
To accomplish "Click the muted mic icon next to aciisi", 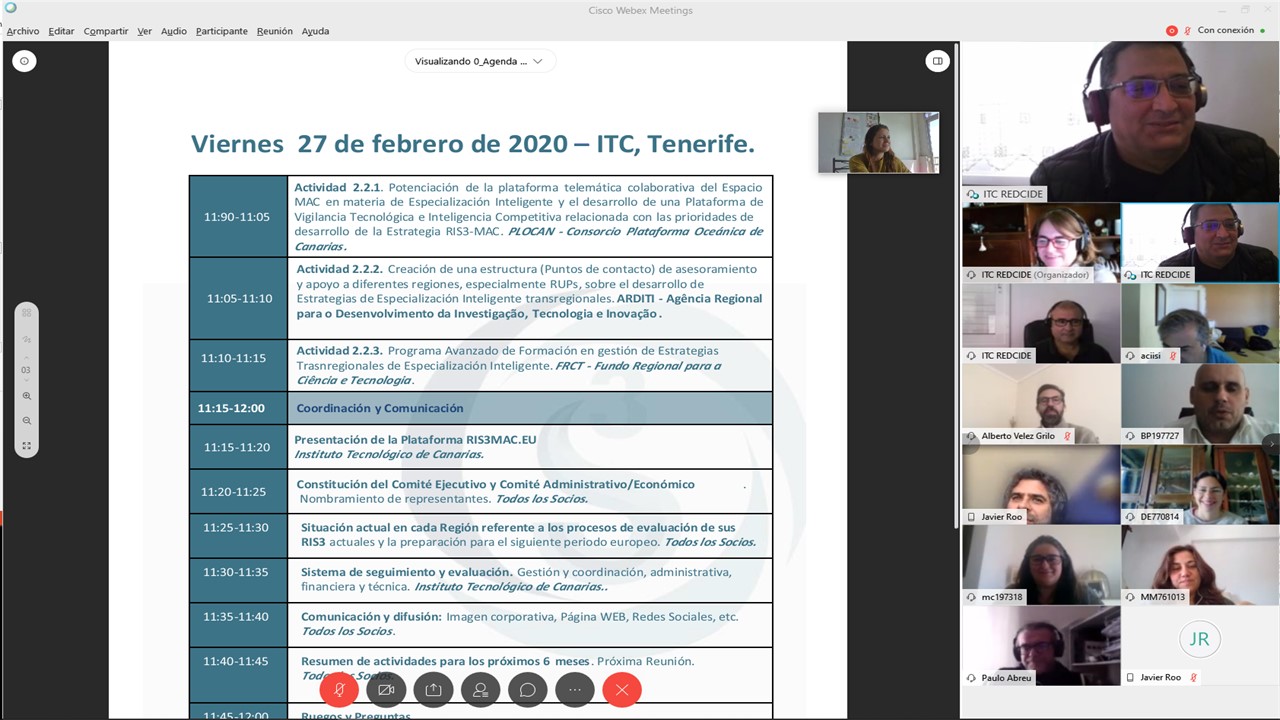I will point(1173,356).
